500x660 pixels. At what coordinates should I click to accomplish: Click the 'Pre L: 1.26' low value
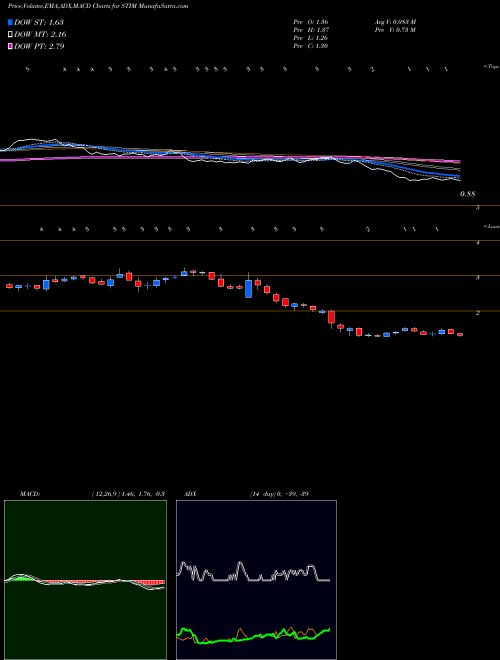(311, 38)
